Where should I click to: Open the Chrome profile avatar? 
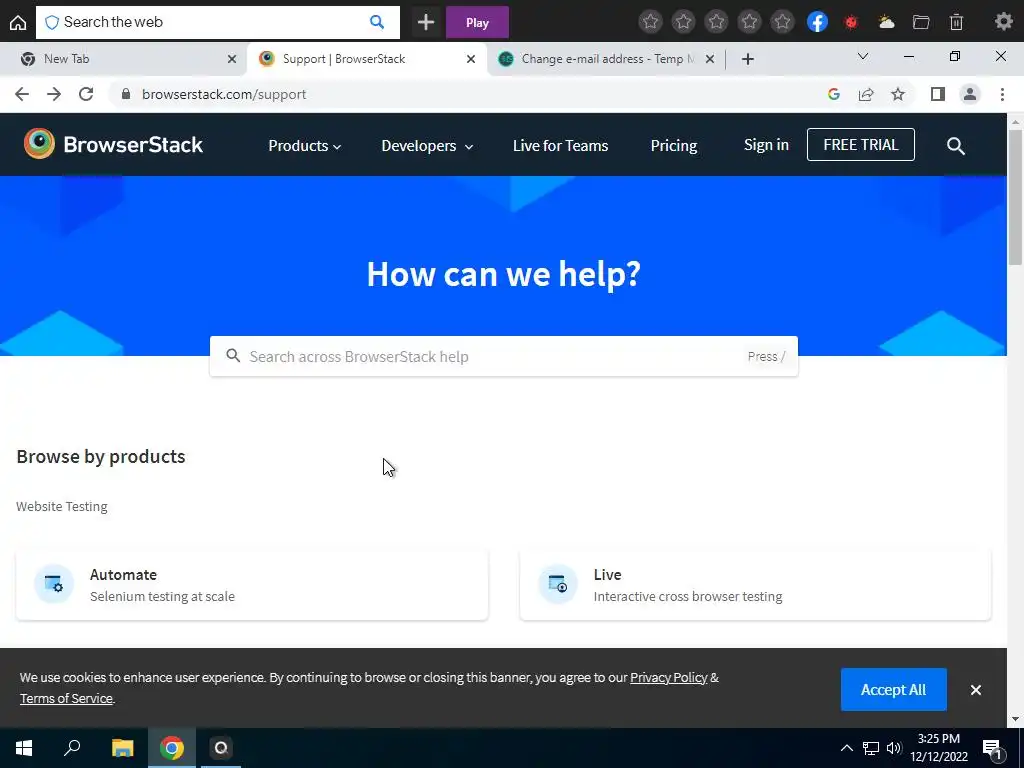pos(970,94)
